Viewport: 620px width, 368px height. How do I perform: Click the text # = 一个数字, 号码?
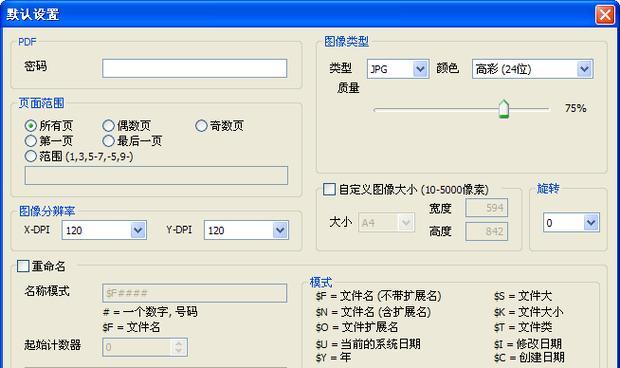[x=150, y=312]
